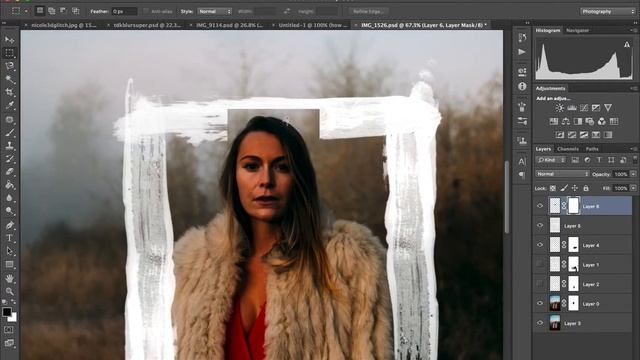This screenshot has height=360, width=640.
Task: Click the Refine Edge button
Action: [x=369, y=11]
